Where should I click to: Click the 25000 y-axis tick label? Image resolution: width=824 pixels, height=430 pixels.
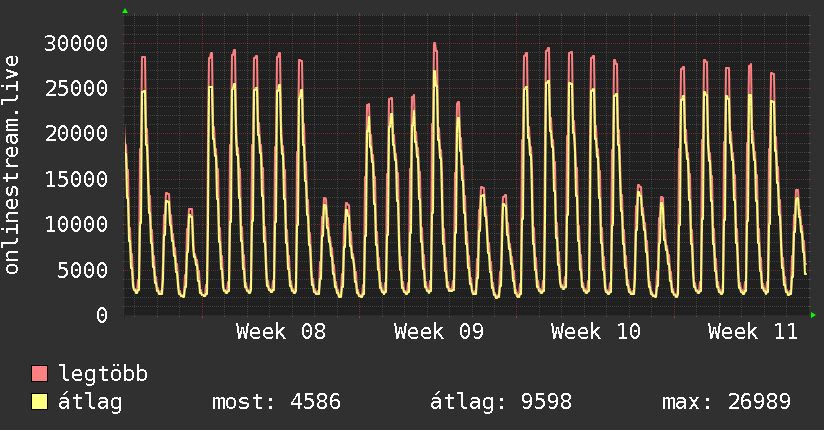pos(76,88)
